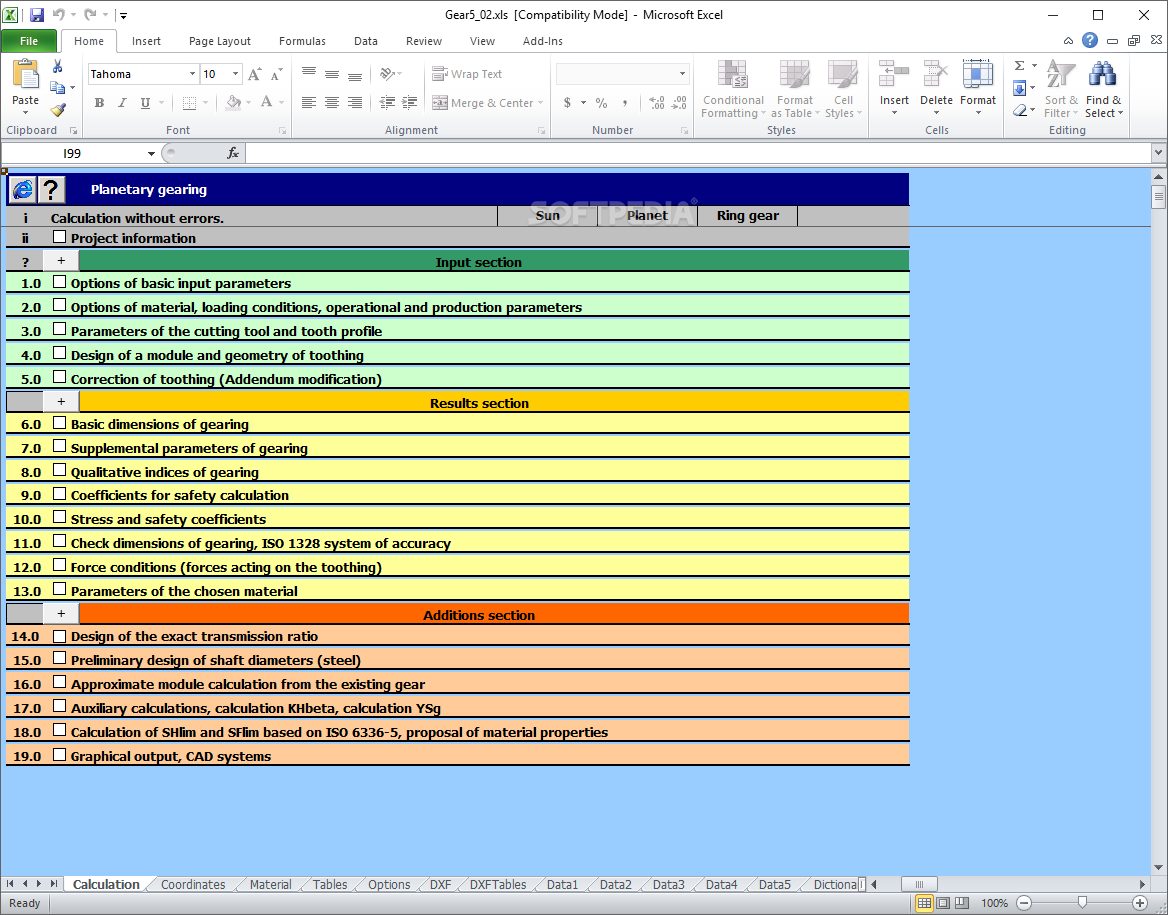Click the Decrease Decimal icon

coord(679,103)
